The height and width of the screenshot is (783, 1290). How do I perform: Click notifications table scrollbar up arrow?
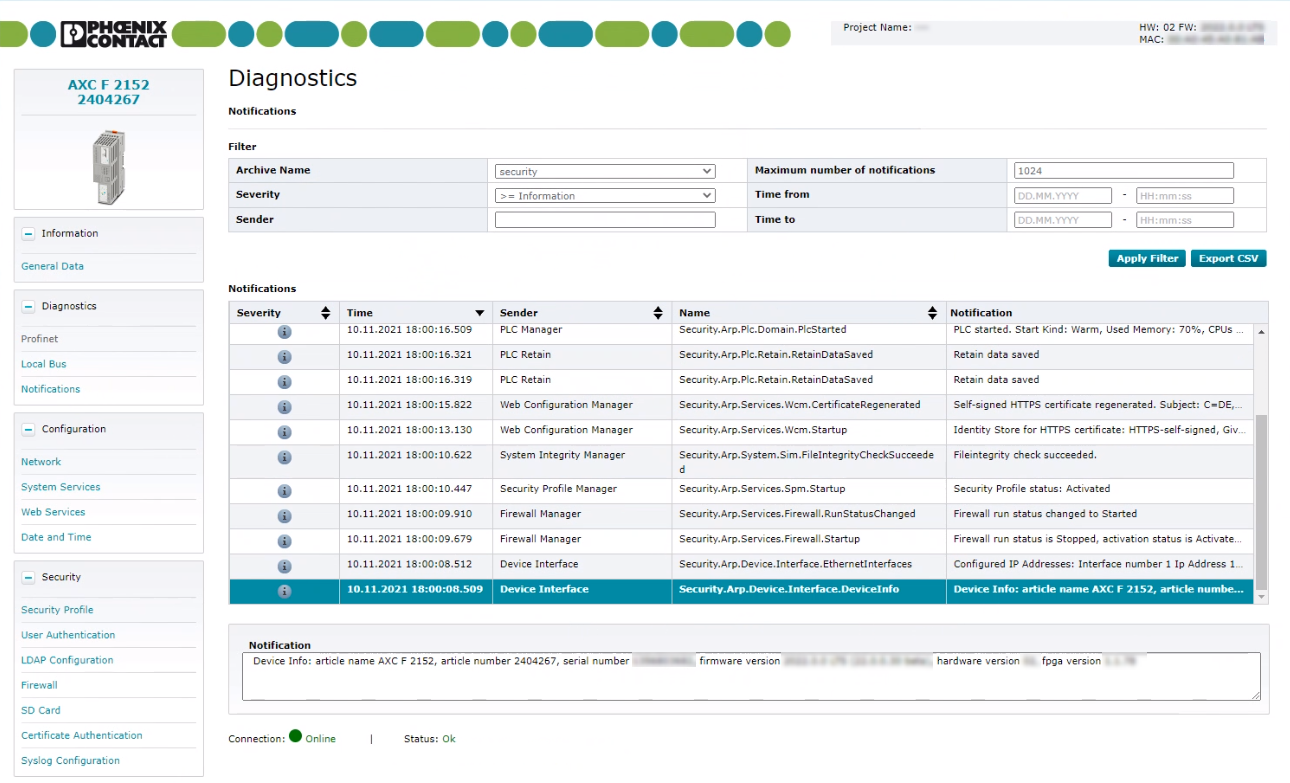click(x=1261, y=331)
